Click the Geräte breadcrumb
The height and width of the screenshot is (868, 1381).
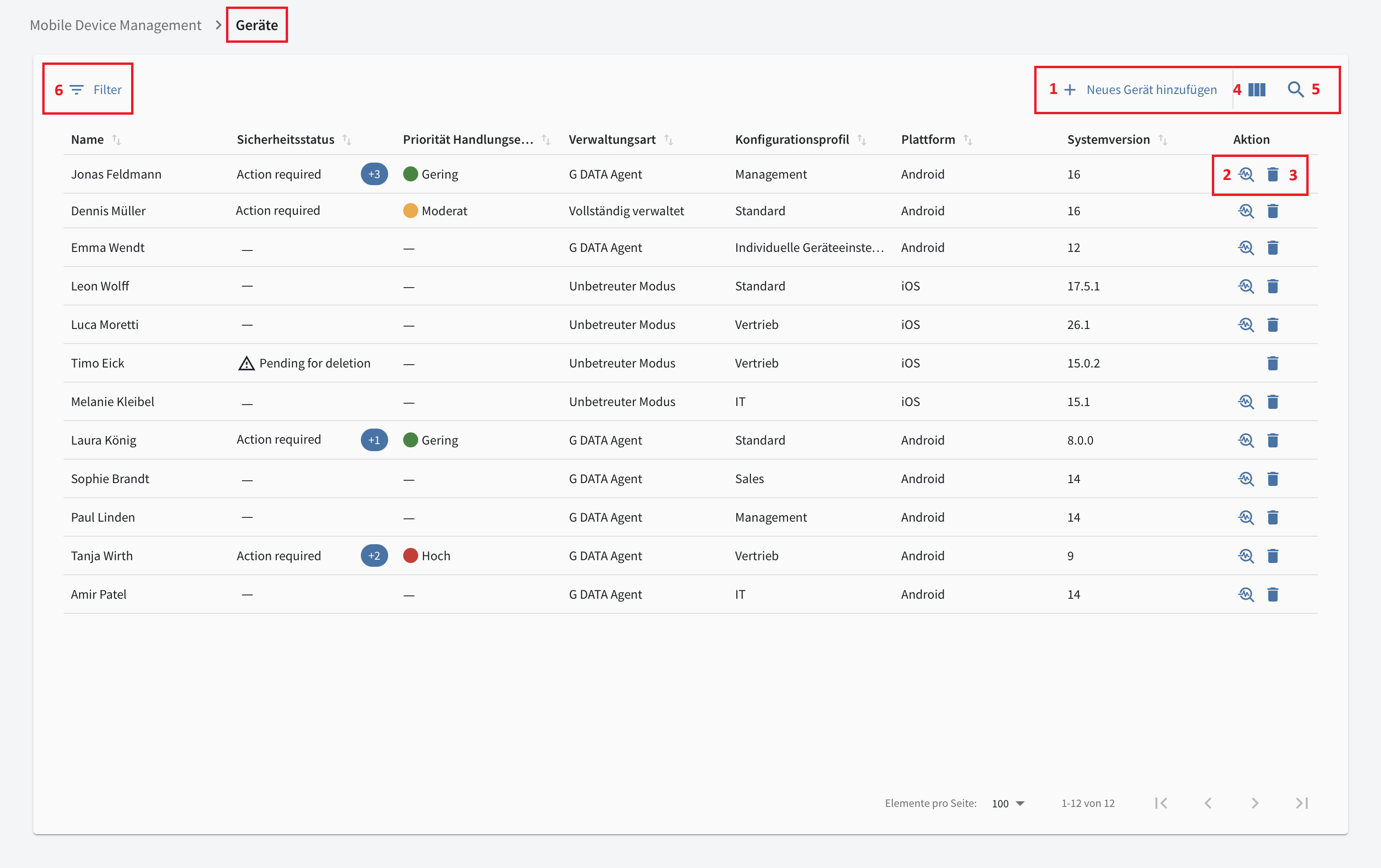coord(257,25)
